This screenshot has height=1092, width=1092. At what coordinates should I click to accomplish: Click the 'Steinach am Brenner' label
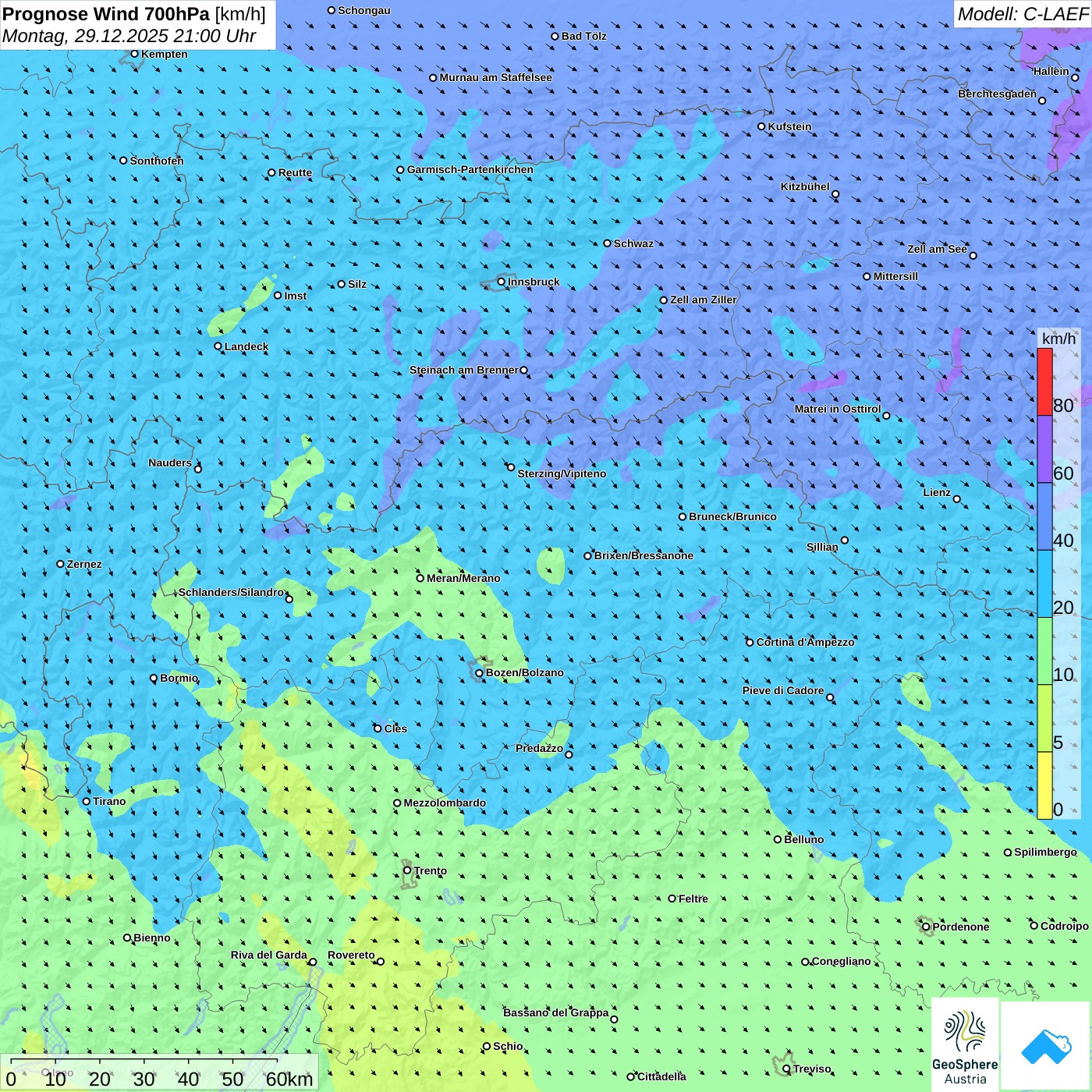[x=464, y=370]
